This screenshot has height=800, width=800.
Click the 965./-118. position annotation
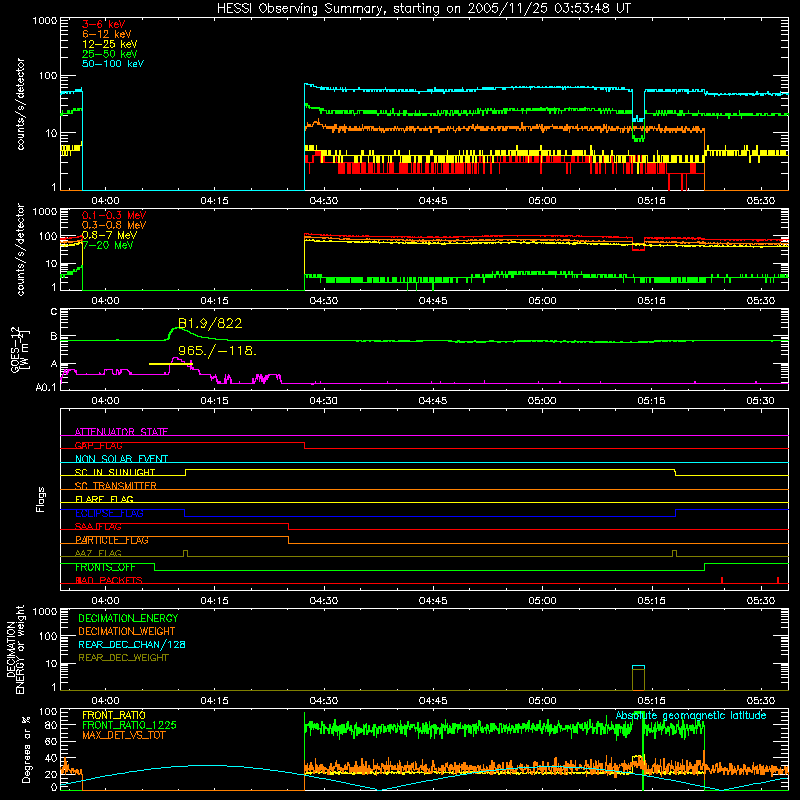pos(217,351)
